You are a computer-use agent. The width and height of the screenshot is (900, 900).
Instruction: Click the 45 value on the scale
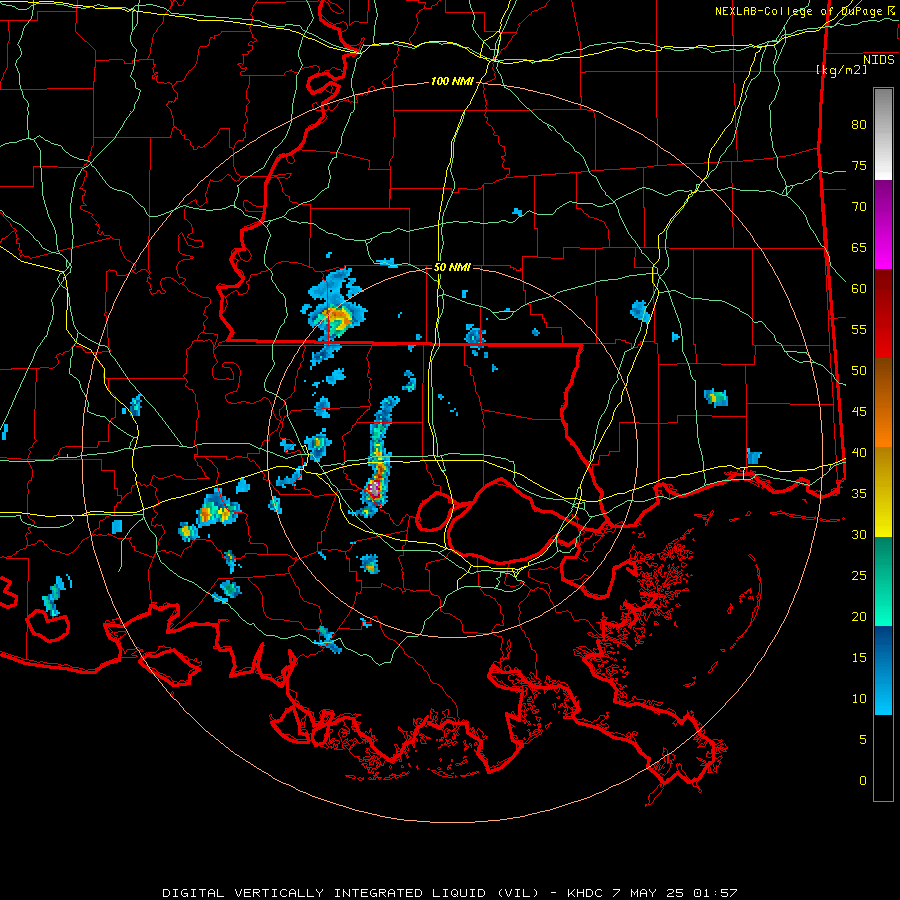(x=859, y=412)
